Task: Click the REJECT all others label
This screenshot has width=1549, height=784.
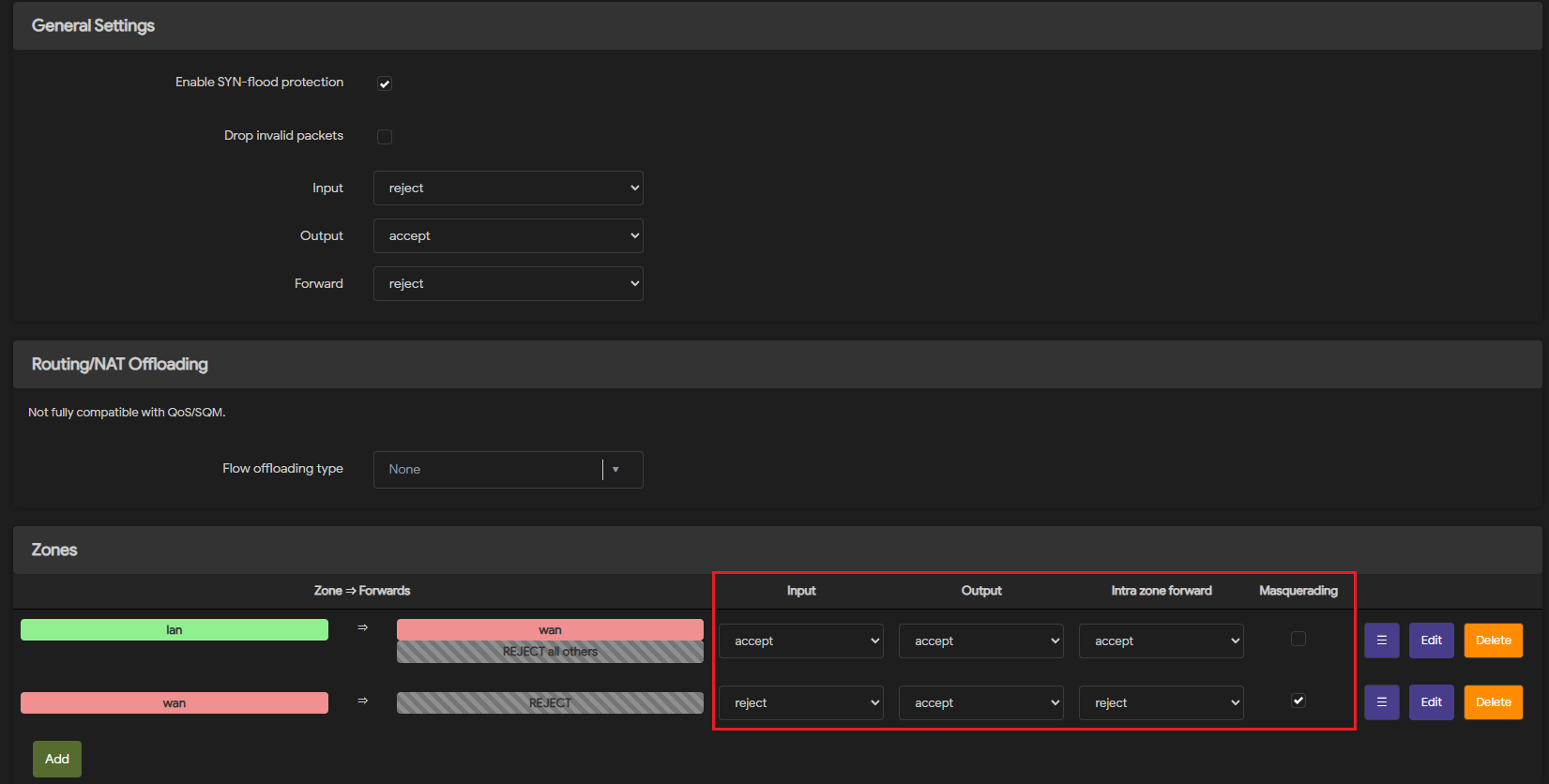Action: point(550,652)
